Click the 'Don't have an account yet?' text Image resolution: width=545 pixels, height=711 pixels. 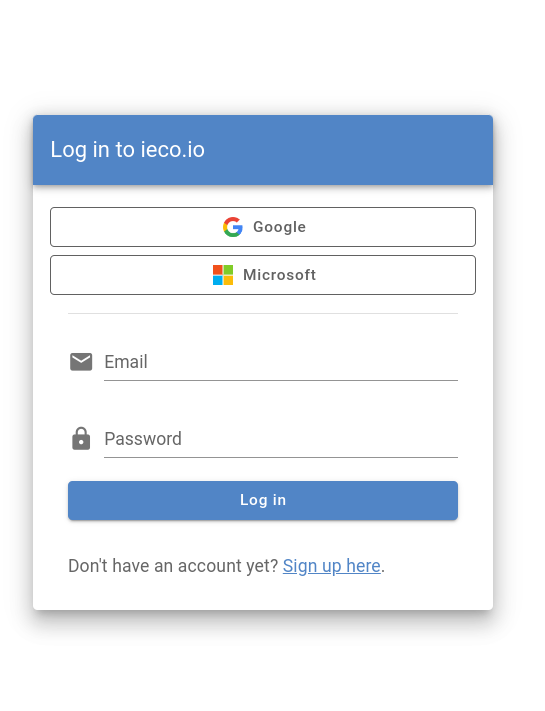[173, 566]
